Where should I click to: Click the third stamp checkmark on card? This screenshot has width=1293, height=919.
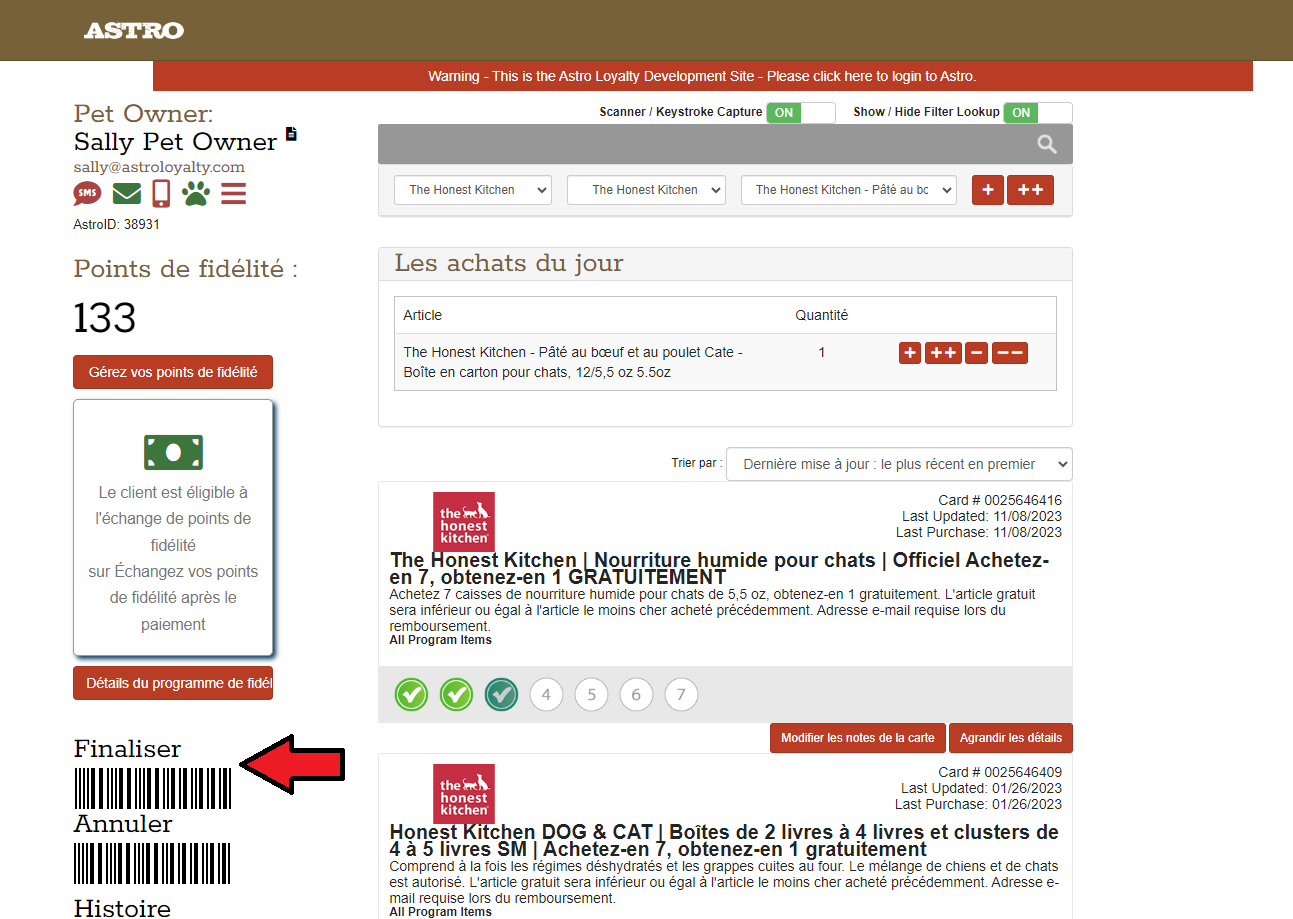pyautogui.click(x=501, y=694)
